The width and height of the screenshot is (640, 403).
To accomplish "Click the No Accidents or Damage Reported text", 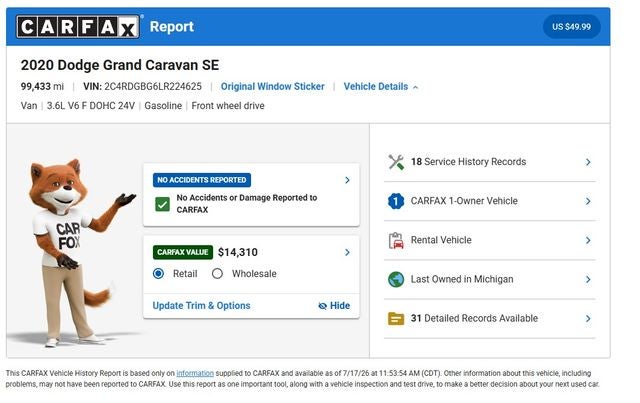I will pyautogui.click(x=247, y=204).
